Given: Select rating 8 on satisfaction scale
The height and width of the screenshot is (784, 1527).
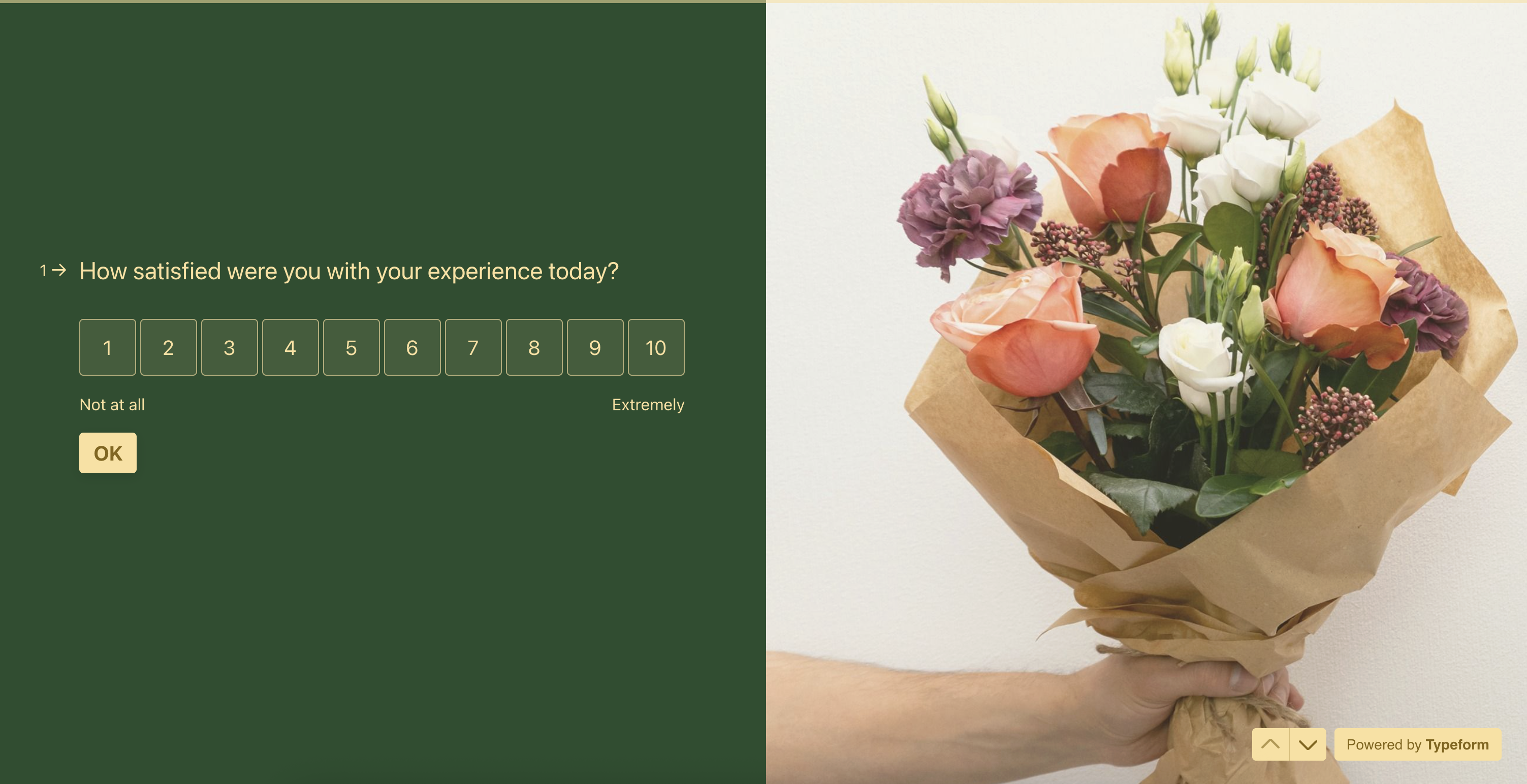Looking at the screenshot, I should tap(534, 347).
